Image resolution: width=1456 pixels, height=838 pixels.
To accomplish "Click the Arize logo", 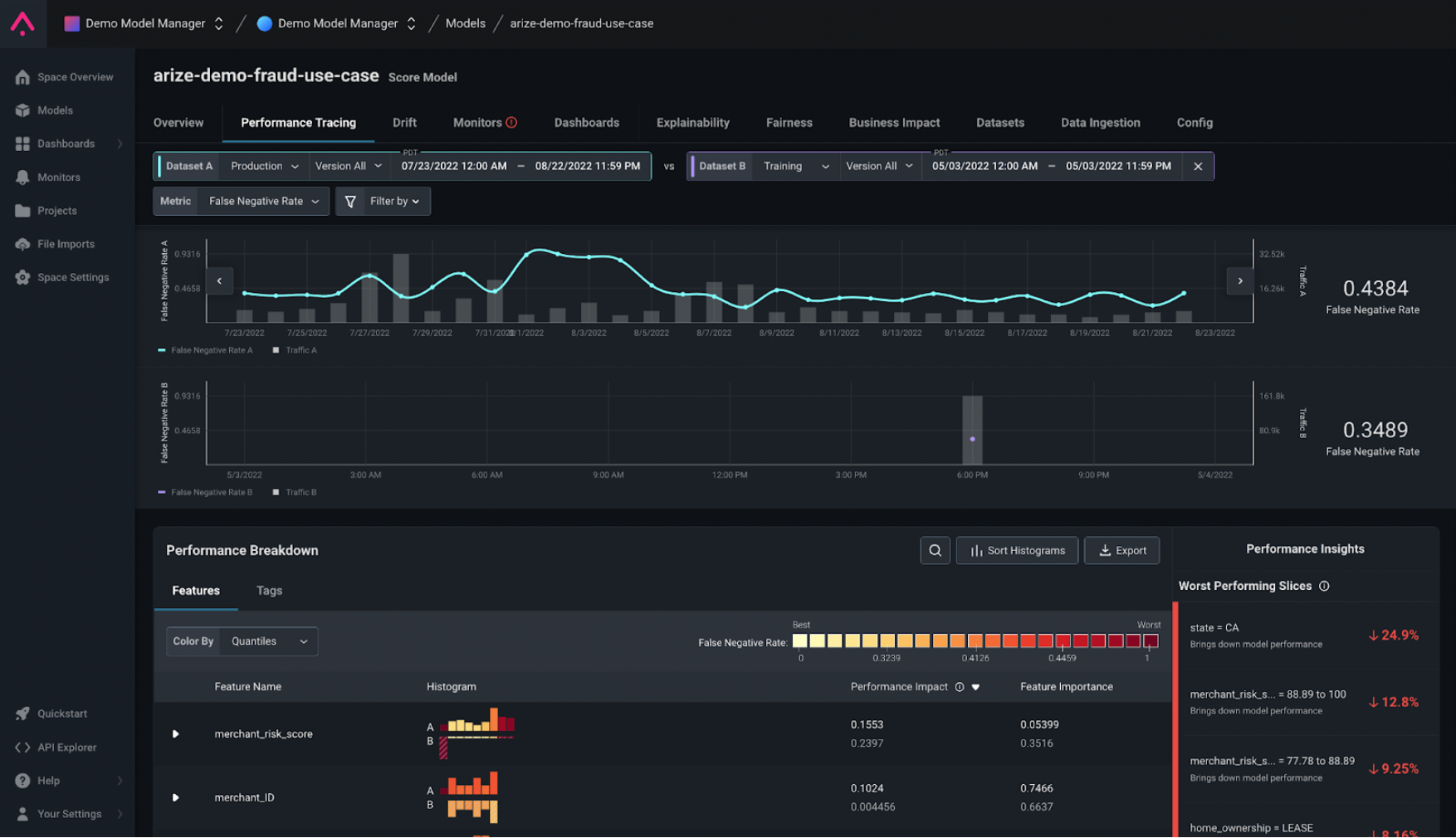I will (22, 22).
